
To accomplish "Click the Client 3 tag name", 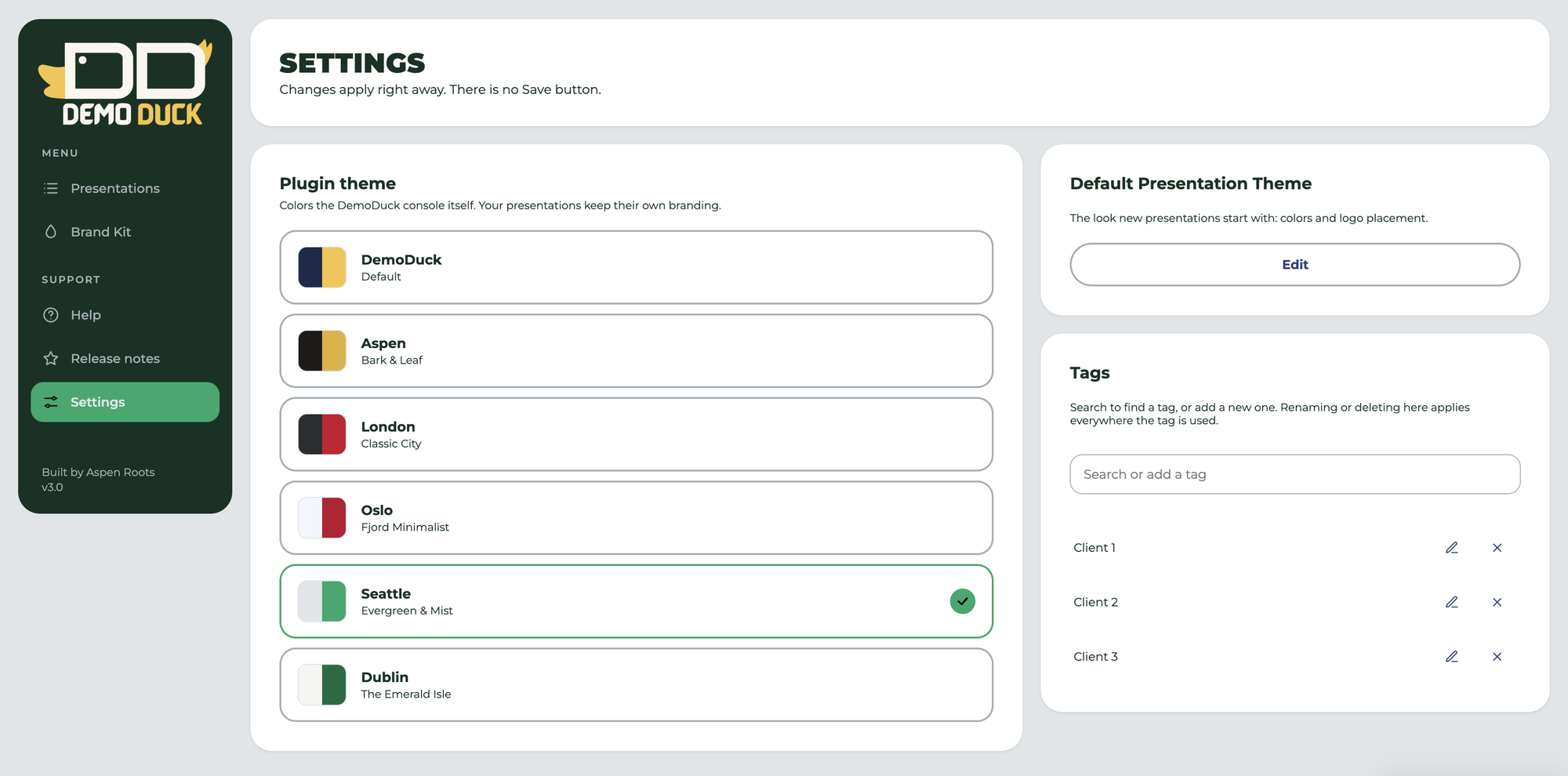I will tap(1096, 657).
